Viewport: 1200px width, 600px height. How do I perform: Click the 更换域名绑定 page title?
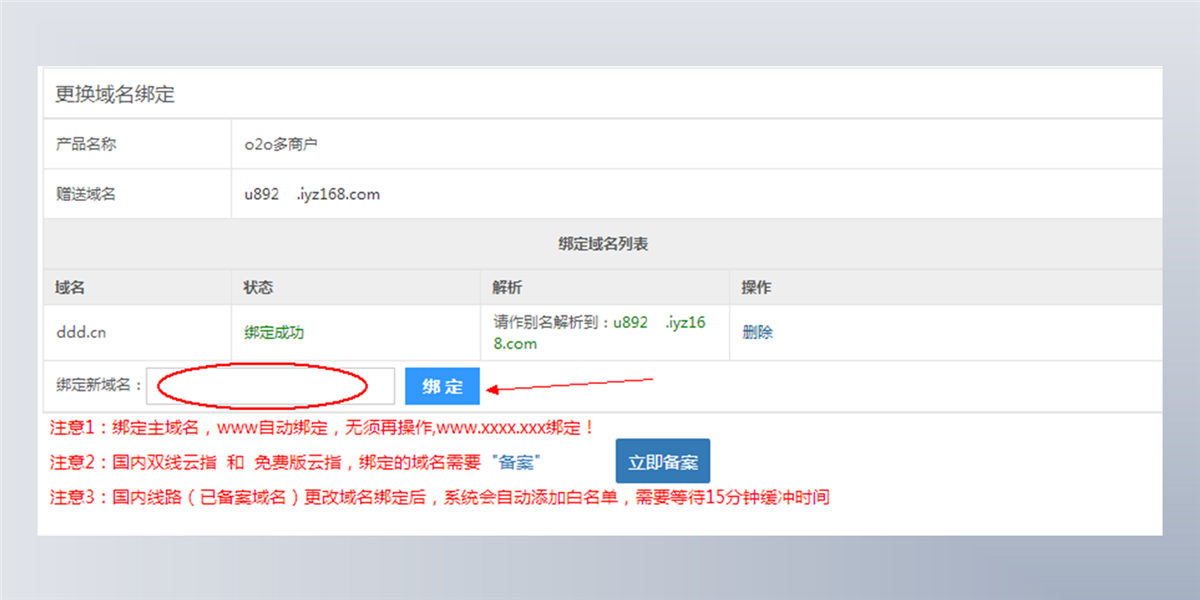[113, 95]
